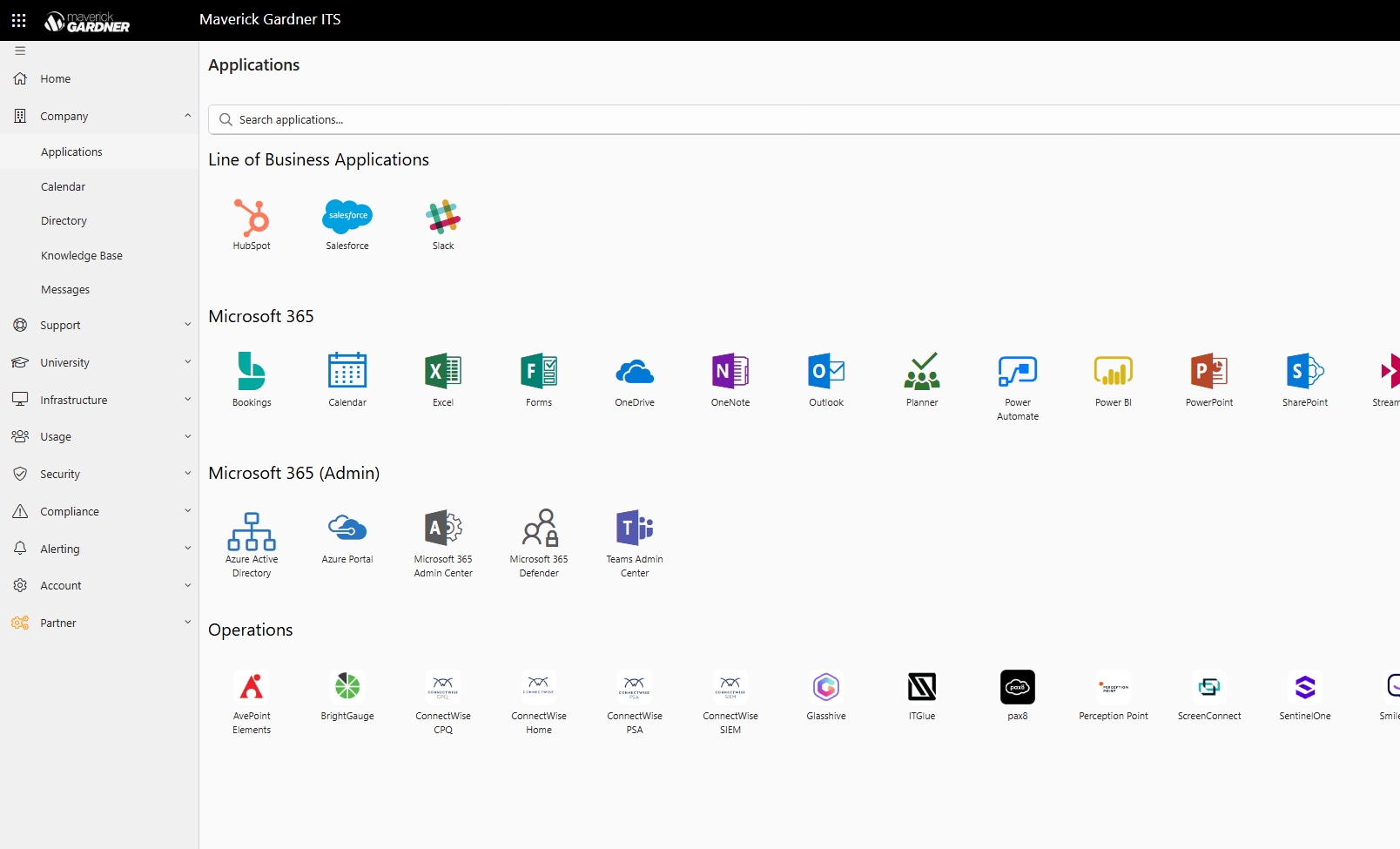Viewport: 1400px width, 849px height.
Task: Select Directory under Company
Action: pos(64,221)
